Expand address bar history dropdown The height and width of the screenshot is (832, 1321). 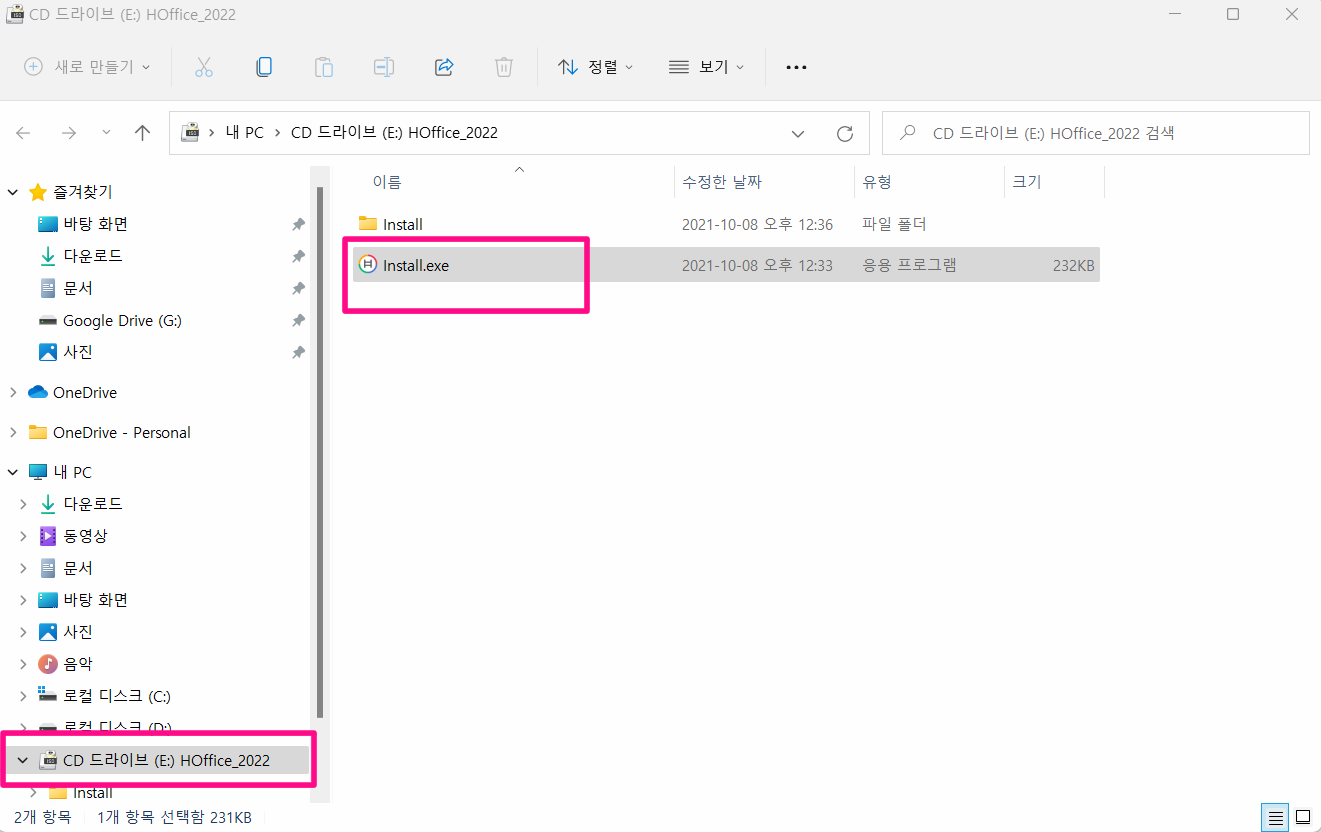pyautogui.click(x=798, y=133)
